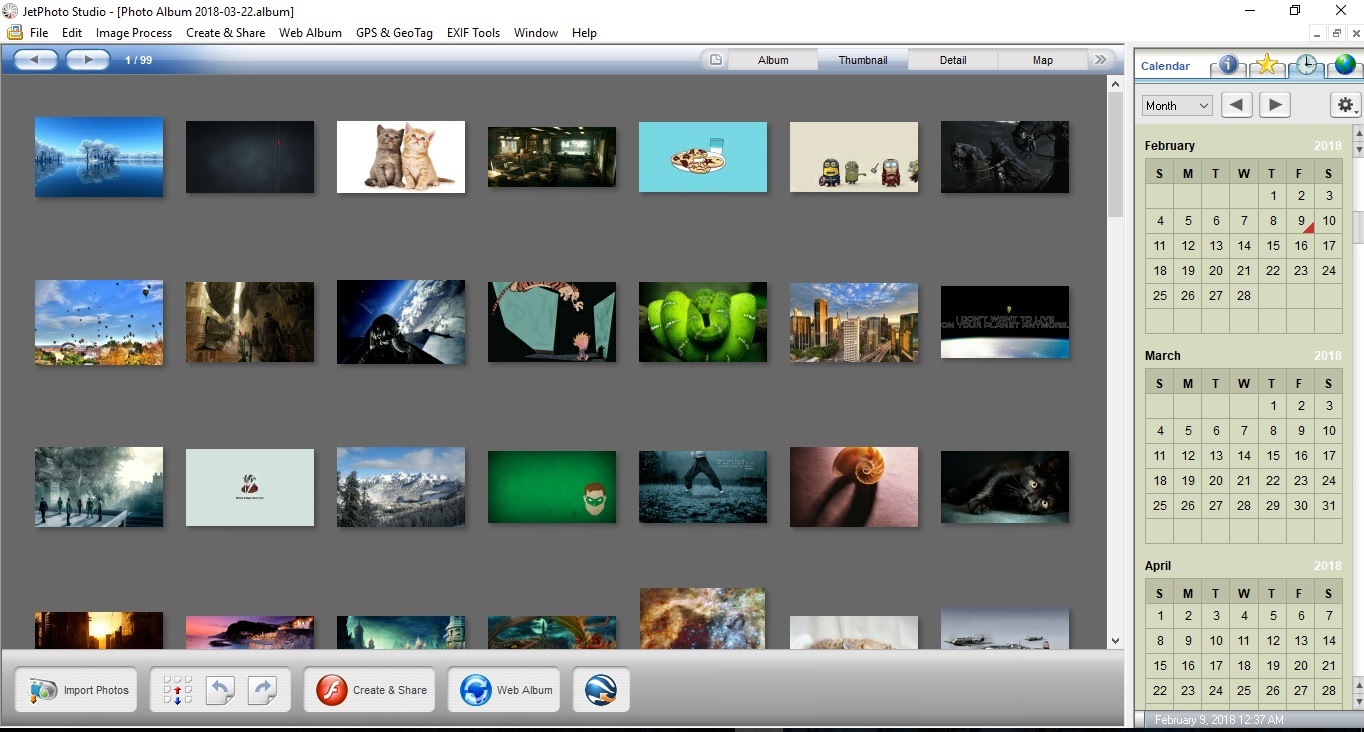Go to previous month in calendar
The image size is (1364, 732).
(1237, 105)
